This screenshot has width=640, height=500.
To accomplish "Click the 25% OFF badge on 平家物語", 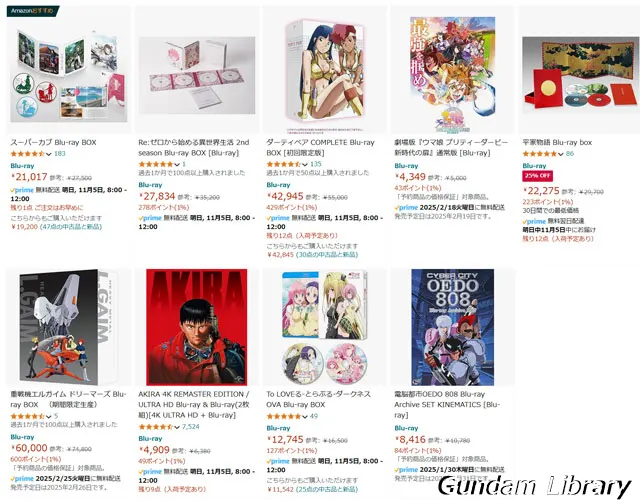I will click(x=538, y=176).
